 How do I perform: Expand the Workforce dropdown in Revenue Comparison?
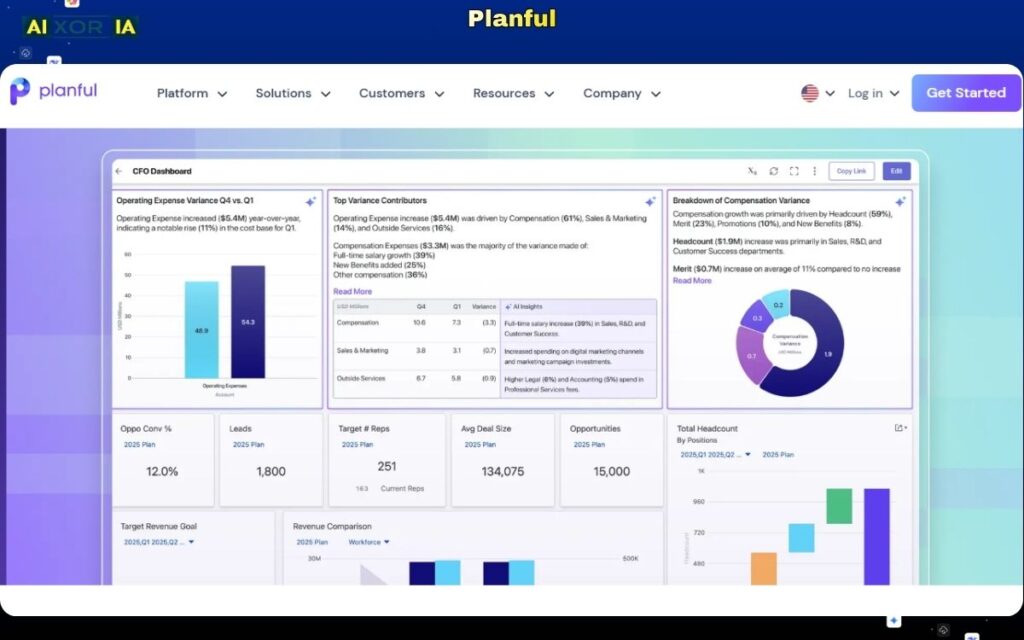[x=365, y=541]
